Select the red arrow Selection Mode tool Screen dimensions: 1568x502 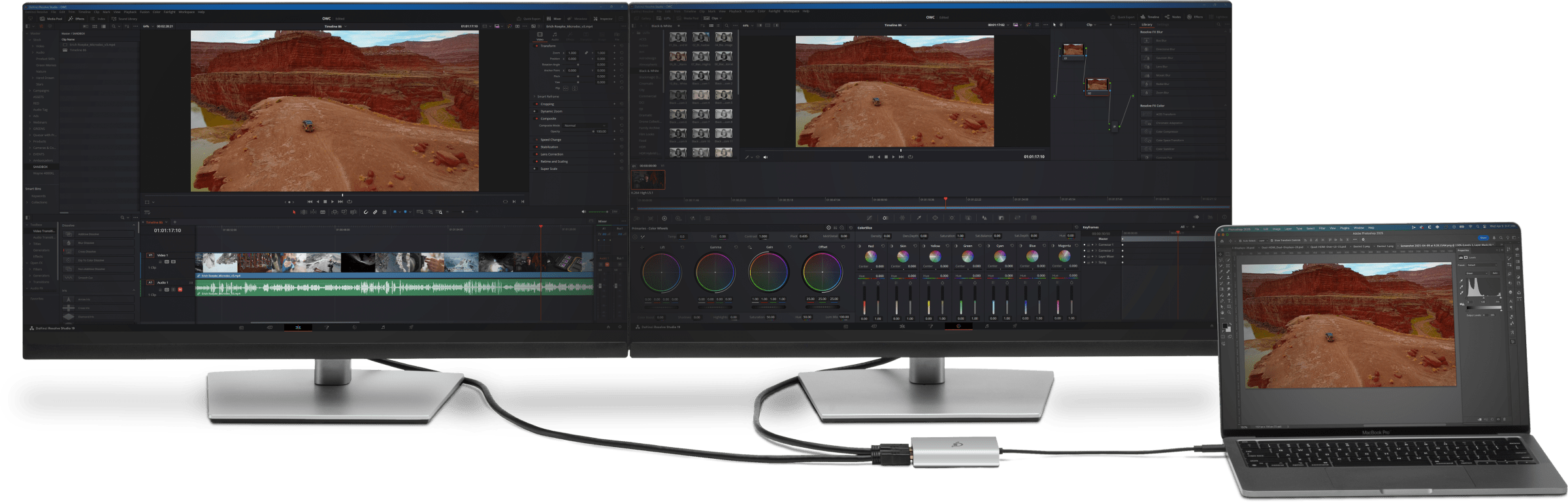[294, 212]
